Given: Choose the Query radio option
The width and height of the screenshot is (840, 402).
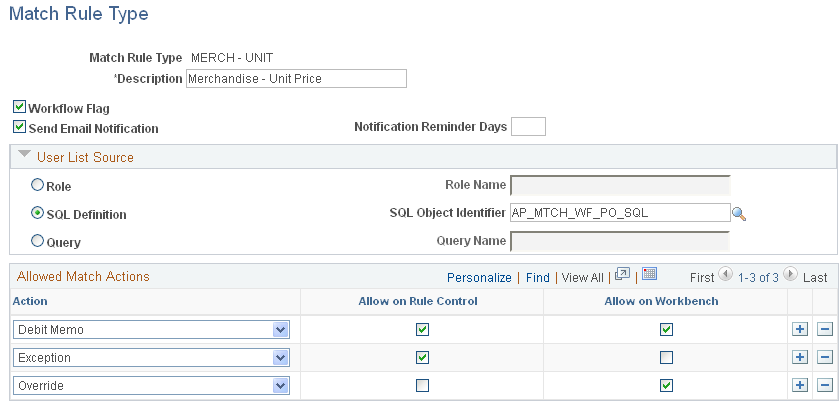Looking at the screenshot, I should click(37, 241).
